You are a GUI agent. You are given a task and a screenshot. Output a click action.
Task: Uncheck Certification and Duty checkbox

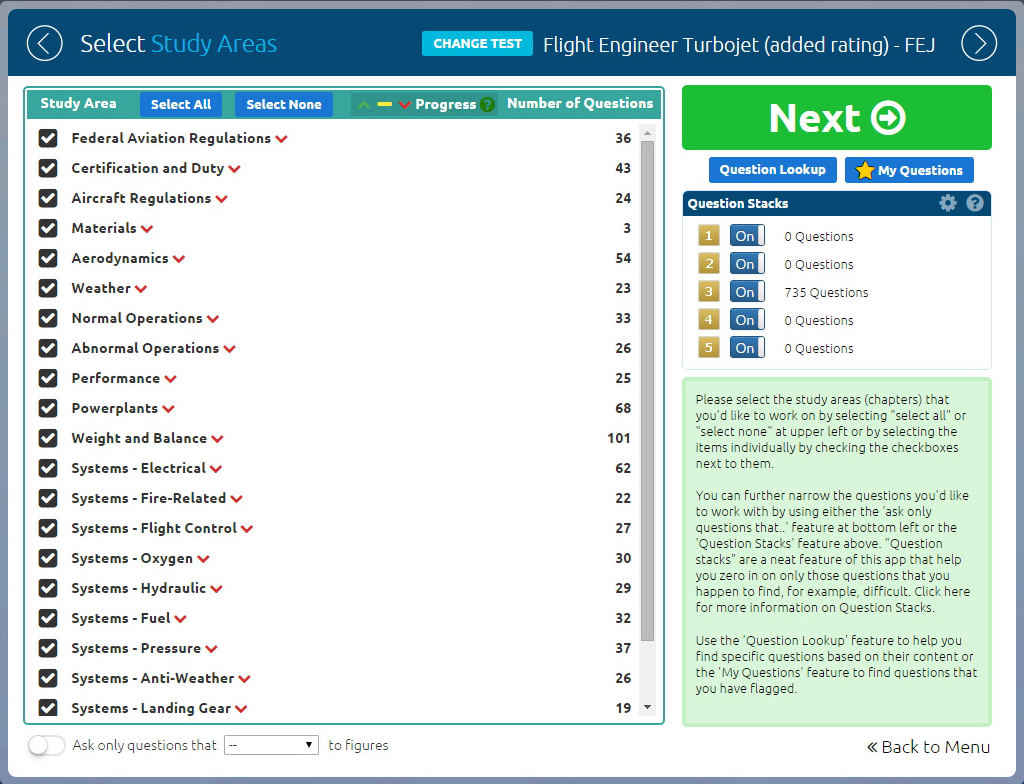coord(48,169)
